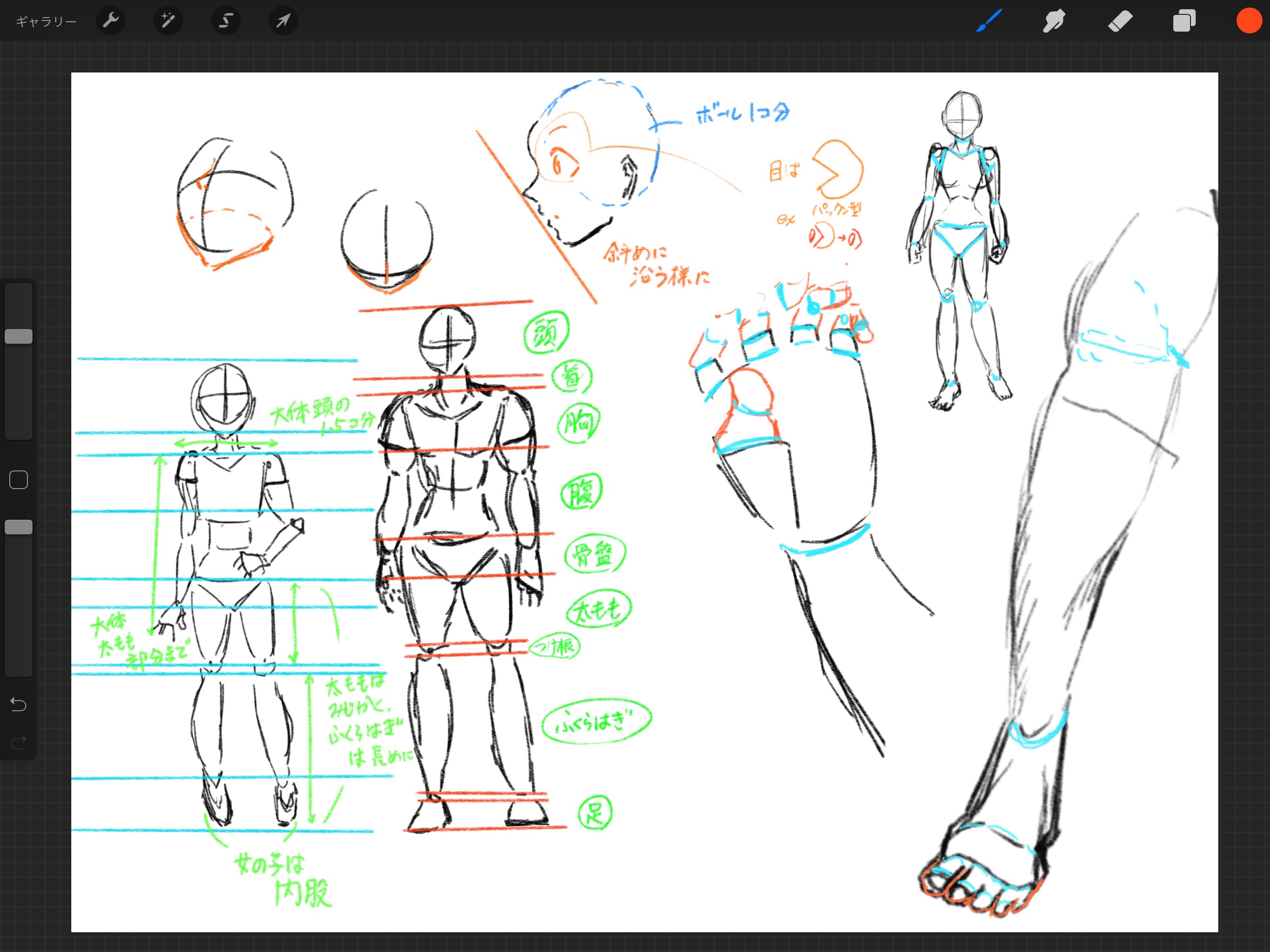Tap the orange 斜めに沿う様に note
Image resolution: width=1270 pixels, height=952 pixels.
tap(656, 264)
